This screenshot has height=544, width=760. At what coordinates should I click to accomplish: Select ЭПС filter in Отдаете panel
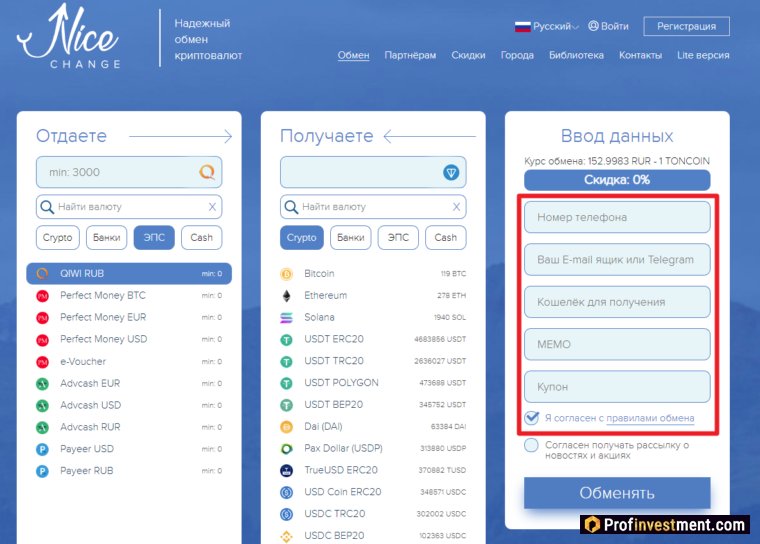point(154,238)
